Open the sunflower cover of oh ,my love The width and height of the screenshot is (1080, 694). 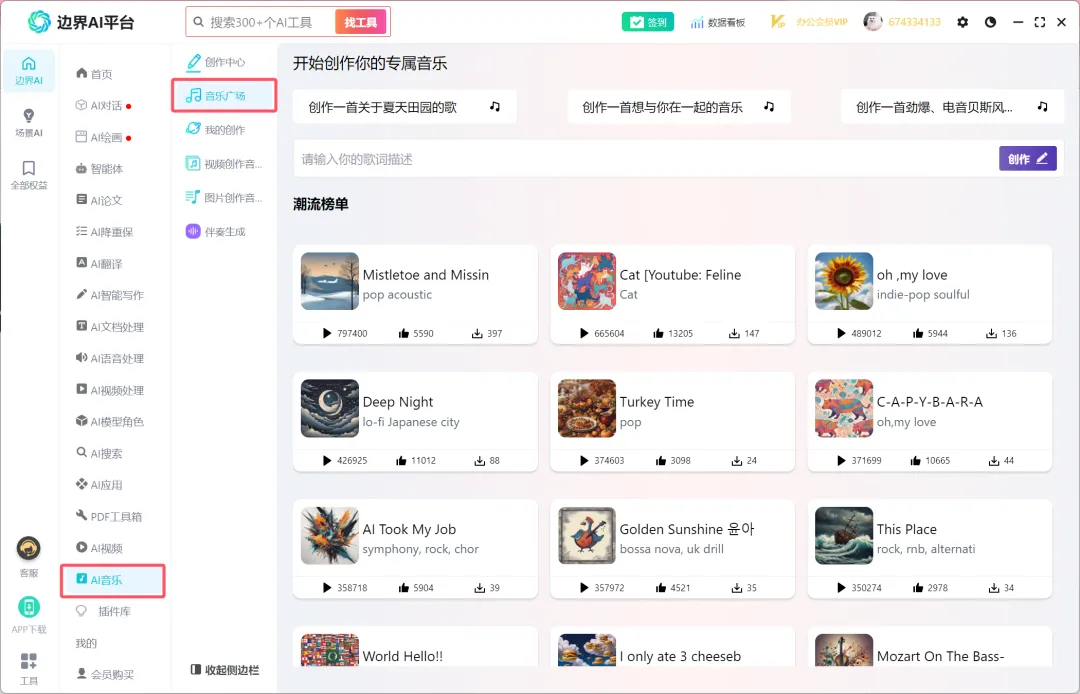844,281
